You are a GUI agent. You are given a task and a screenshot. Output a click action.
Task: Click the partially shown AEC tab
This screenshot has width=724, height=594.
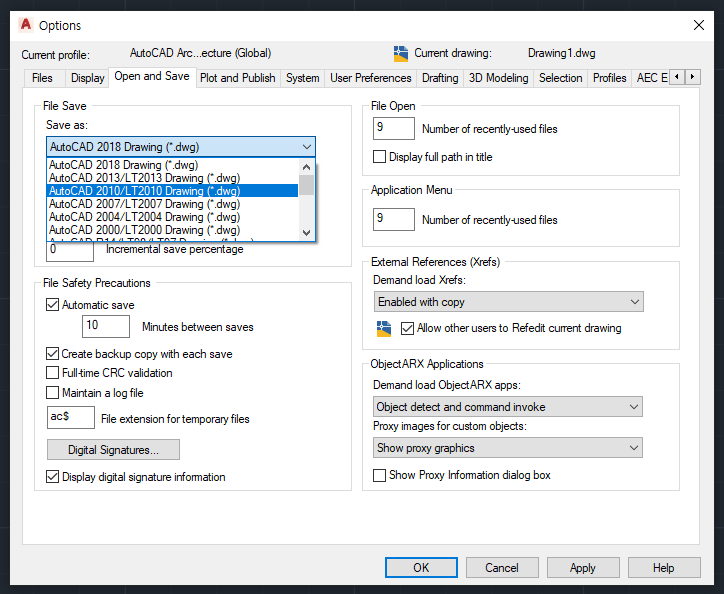(652, 78)
